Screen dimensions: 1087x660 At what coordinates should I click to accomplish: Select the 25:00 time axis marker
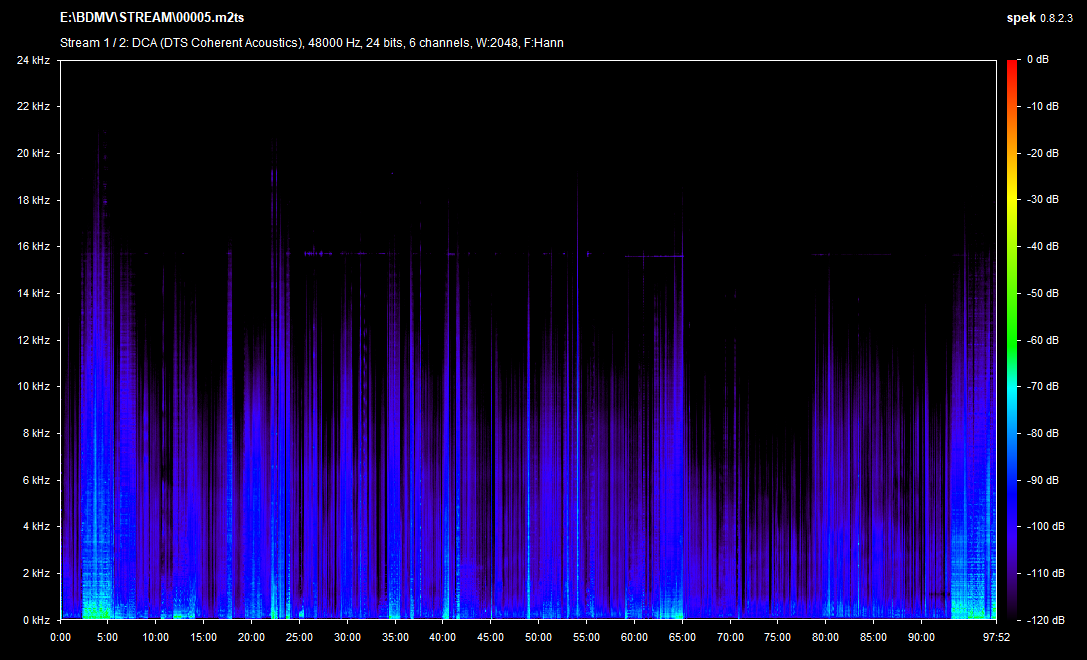(299, 636)
